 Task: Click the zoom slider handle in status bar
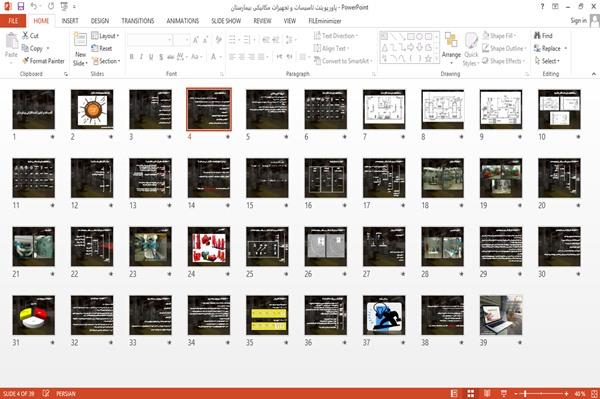(525, 393)
